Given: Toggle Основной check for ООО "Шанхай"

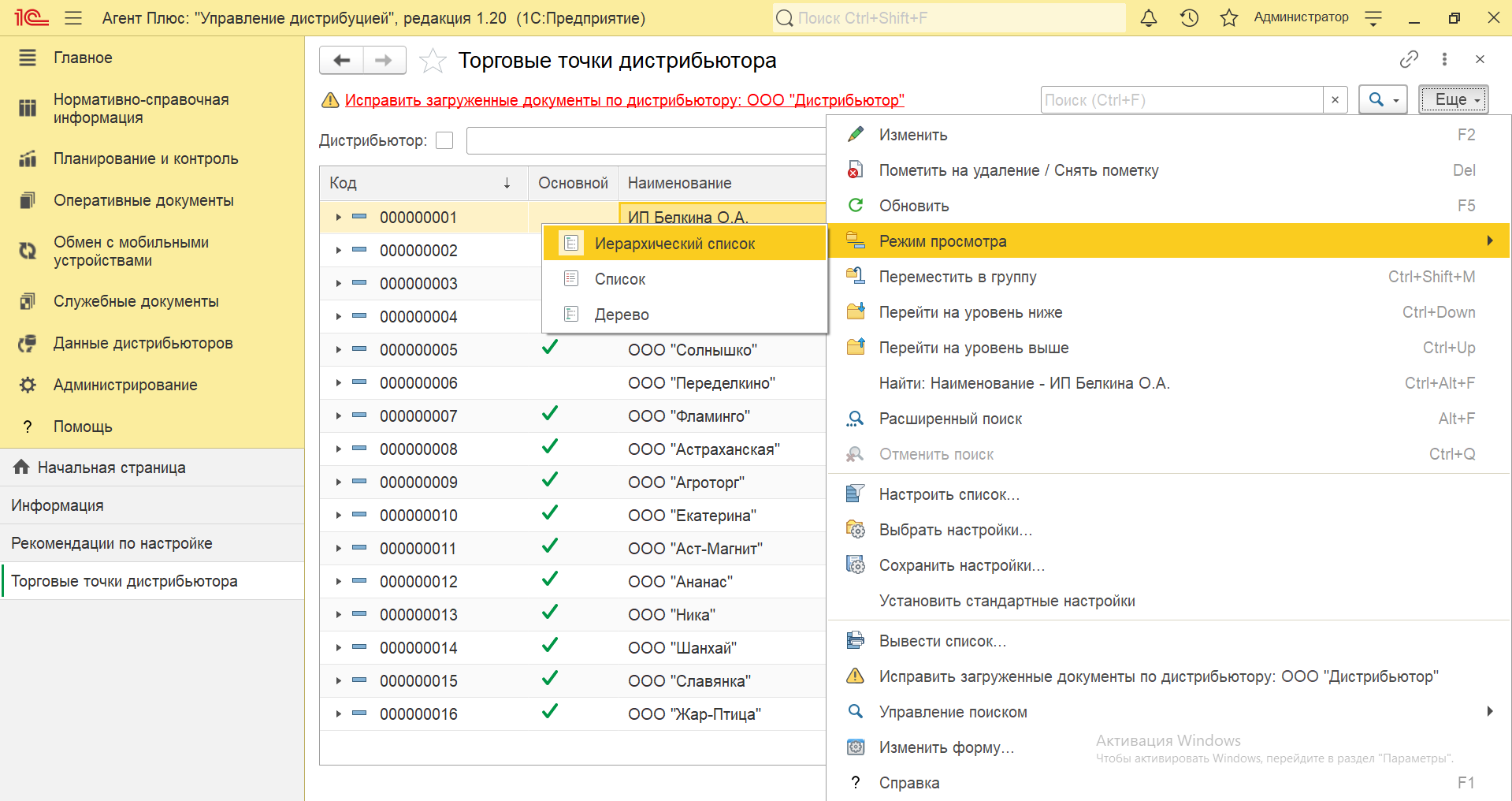Looking at the screenshot, I should coord(550,645).
